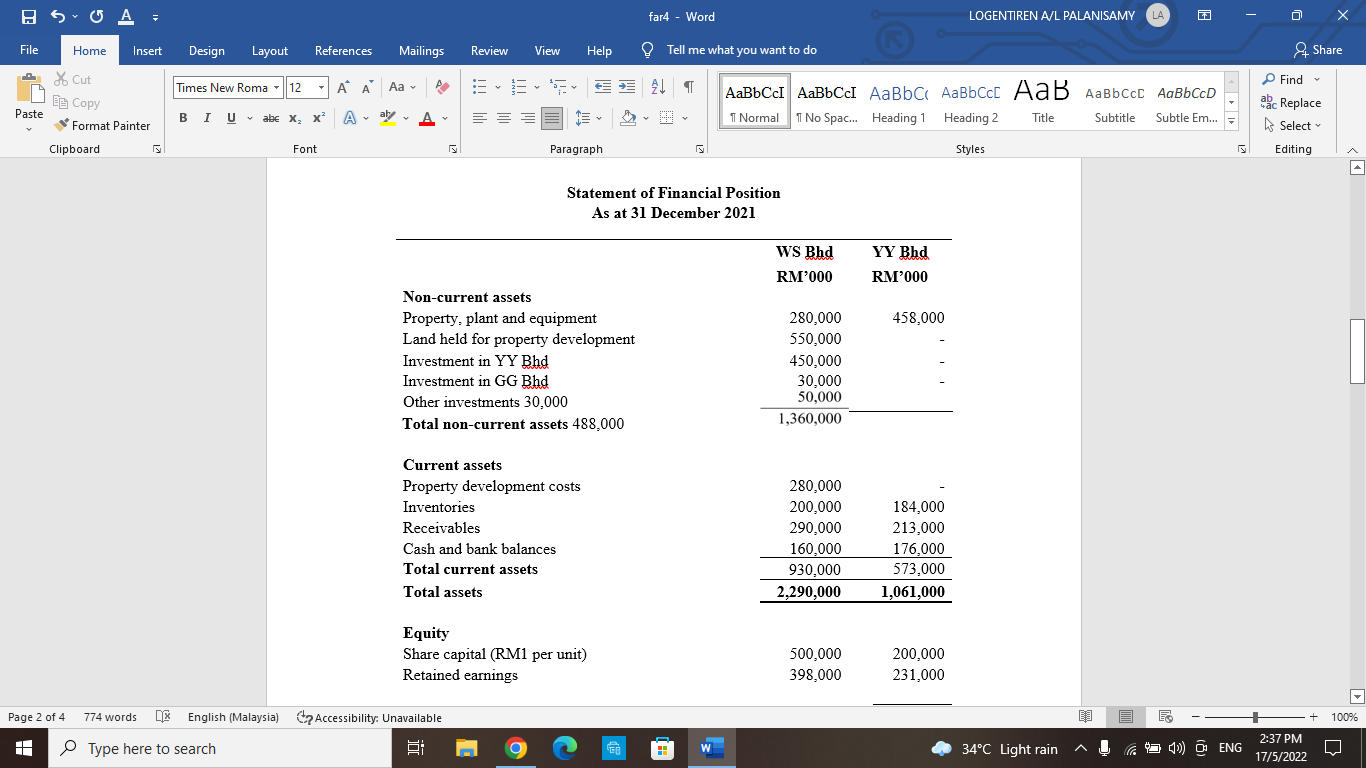Open the Paste options dropdown arrow
1366x768 pixels.
tap(29, 128)
